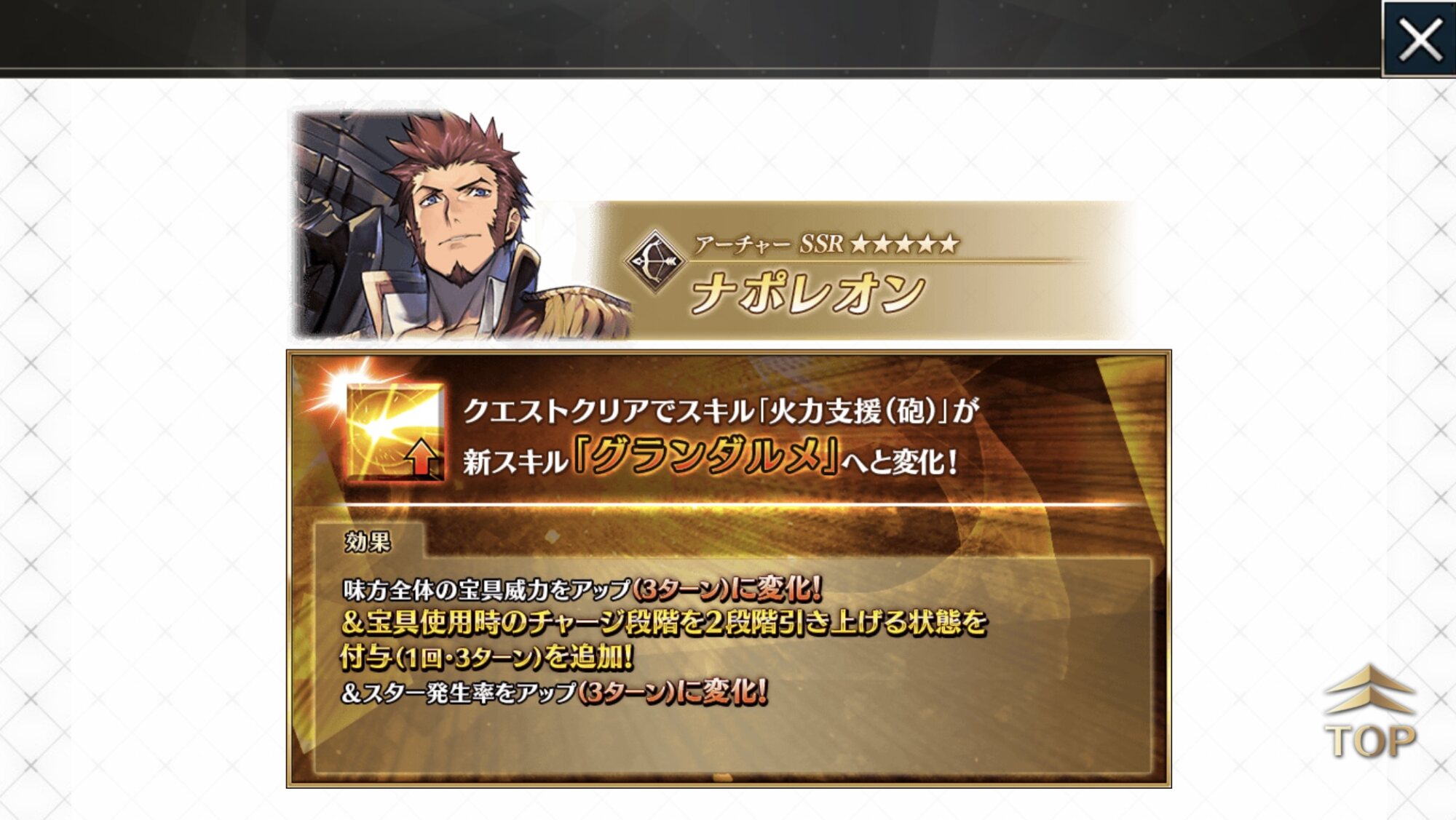Select the 効果 tab label
The width and height of the screenshot is (1456, 820).
[368, 541]
